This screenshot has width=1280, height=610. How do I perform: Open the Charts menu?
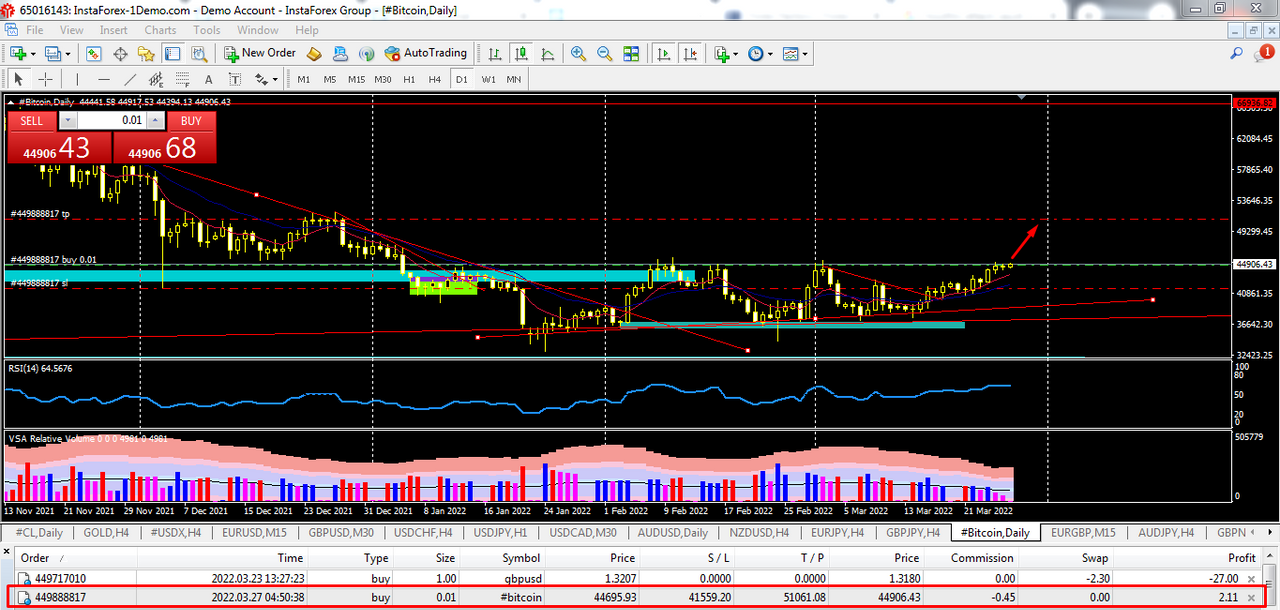click(160, 30)
